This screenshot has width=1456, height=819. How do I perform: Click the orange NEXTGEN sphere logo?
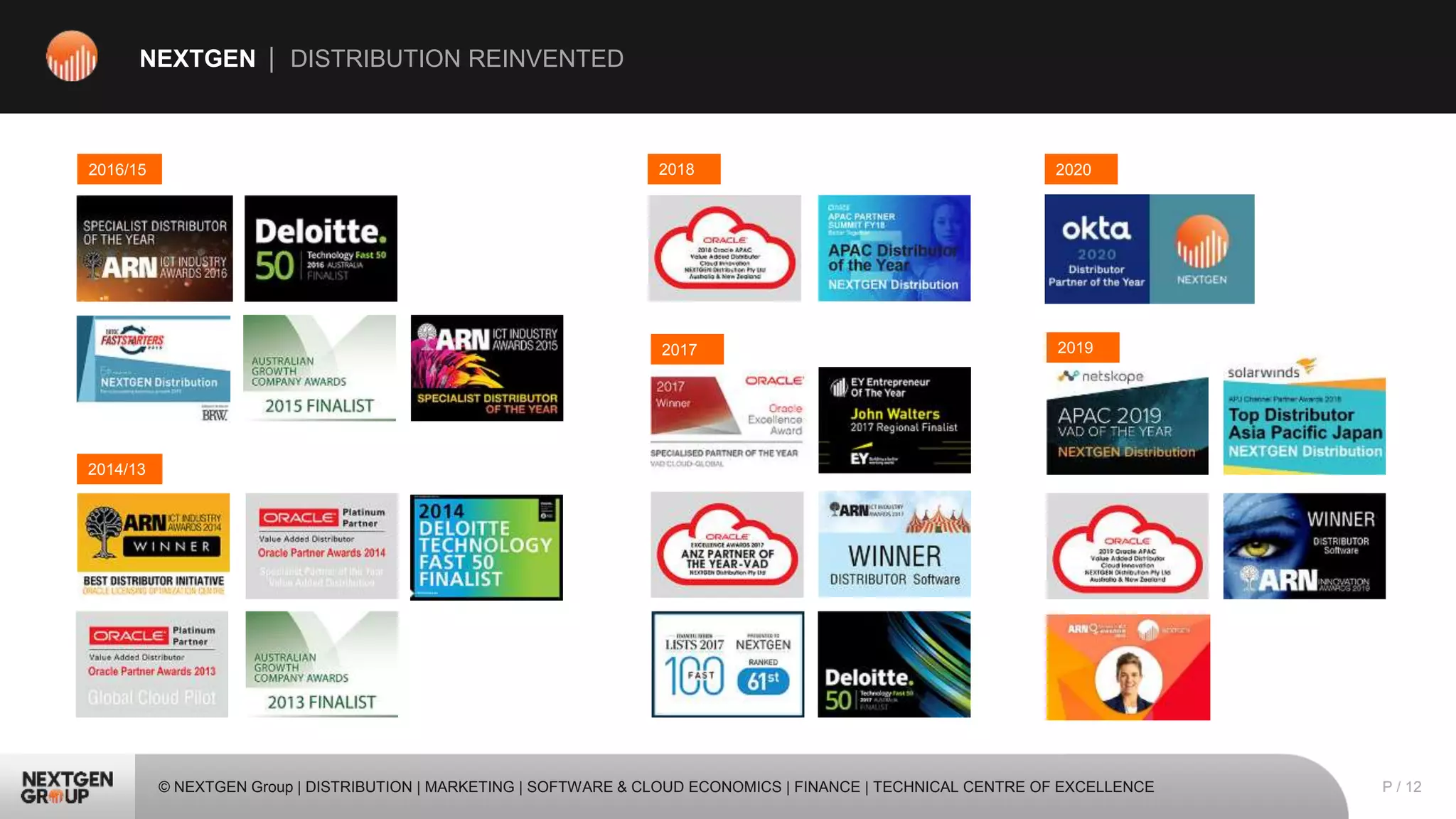coord(72,56)
